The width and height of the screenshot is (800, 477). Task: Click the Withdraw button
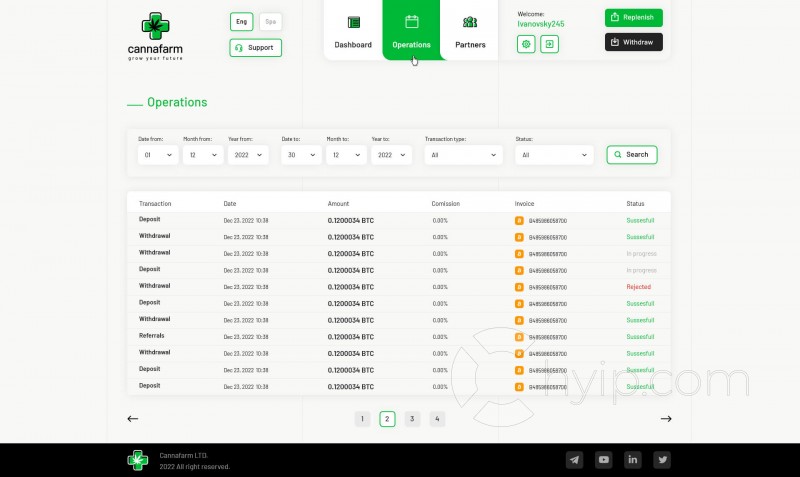pos(634,42)
